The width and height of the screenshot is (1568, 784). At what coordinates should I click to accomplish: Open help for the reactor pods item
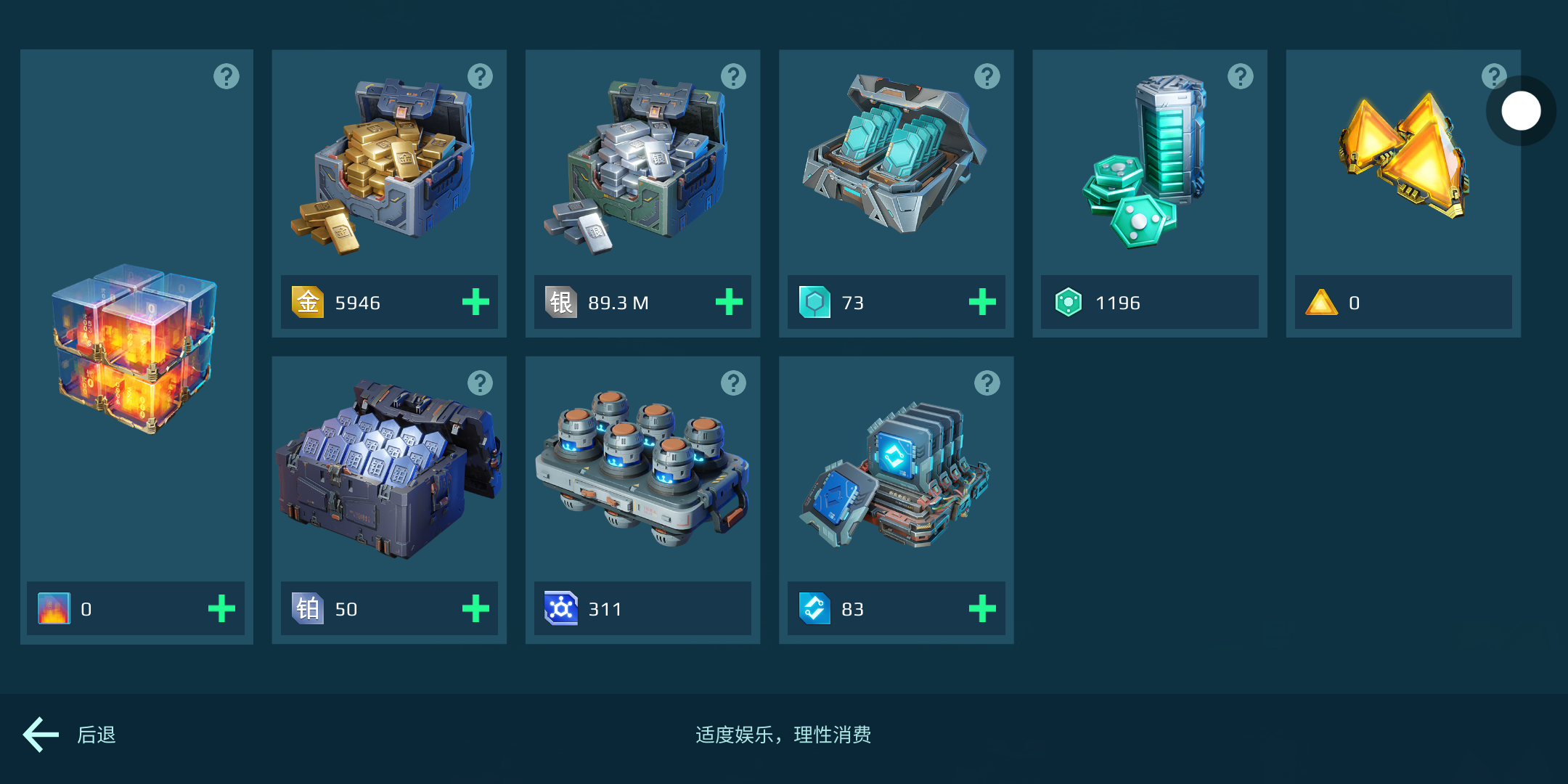pos(733,383)
